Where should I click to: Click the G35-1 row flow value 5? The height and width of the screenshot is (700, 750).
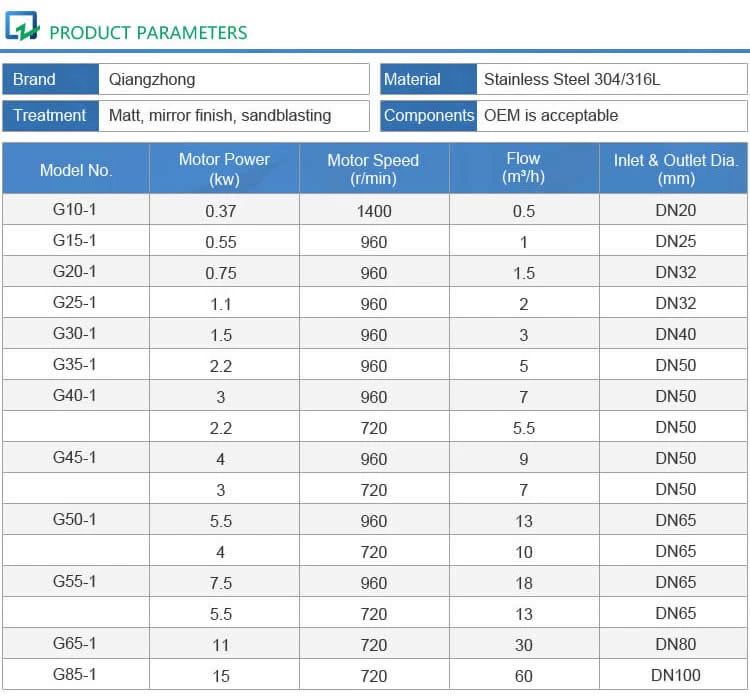pyautogui.click(x=524, y=366)
